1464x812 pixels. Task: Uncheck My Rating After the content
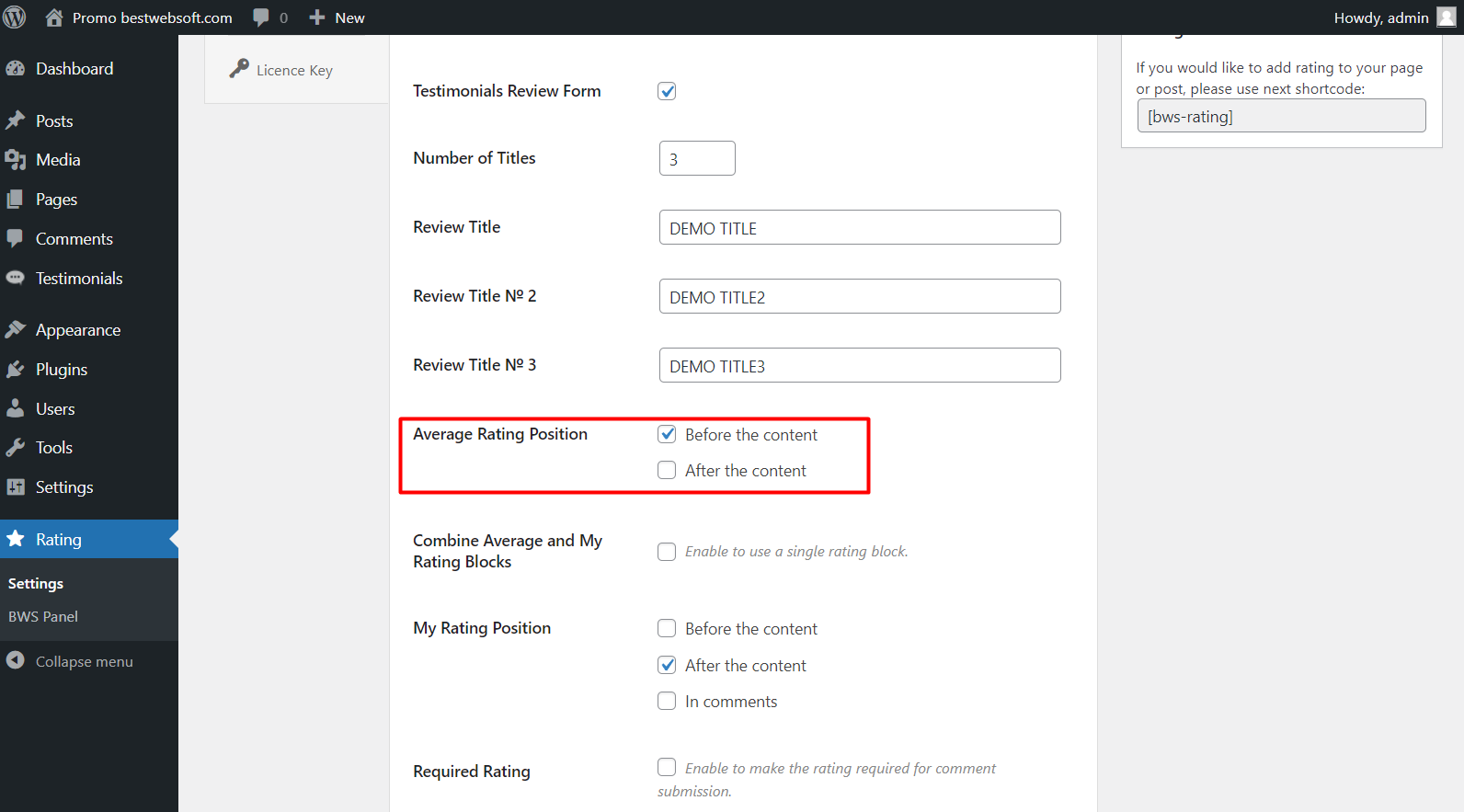667,665
